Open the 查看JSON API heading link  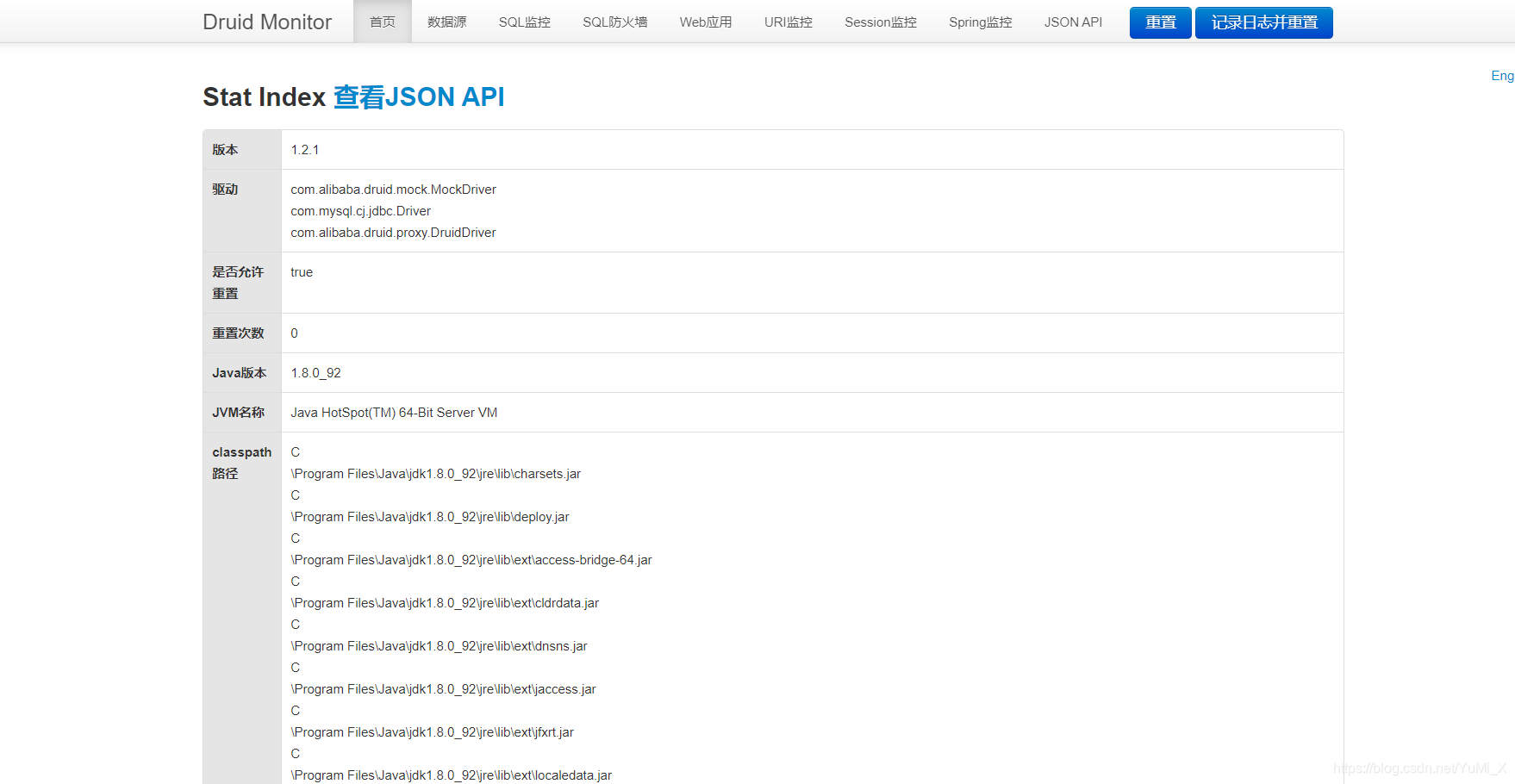[x=419, y=96]
